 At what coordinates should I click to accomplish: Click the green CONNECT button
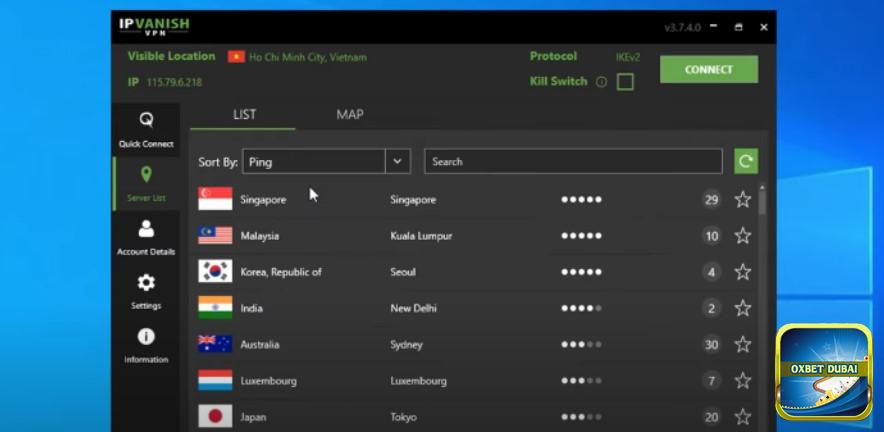708,69
